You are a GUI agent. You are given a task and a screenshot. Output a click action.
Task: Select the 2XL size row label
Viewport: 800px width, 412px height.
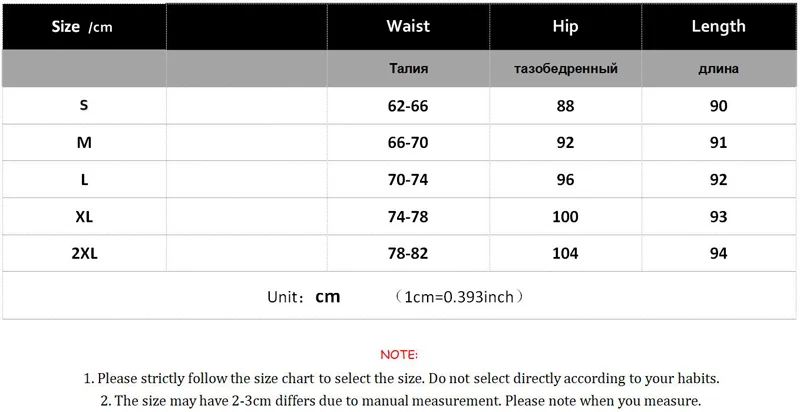(x=84, y=253)
